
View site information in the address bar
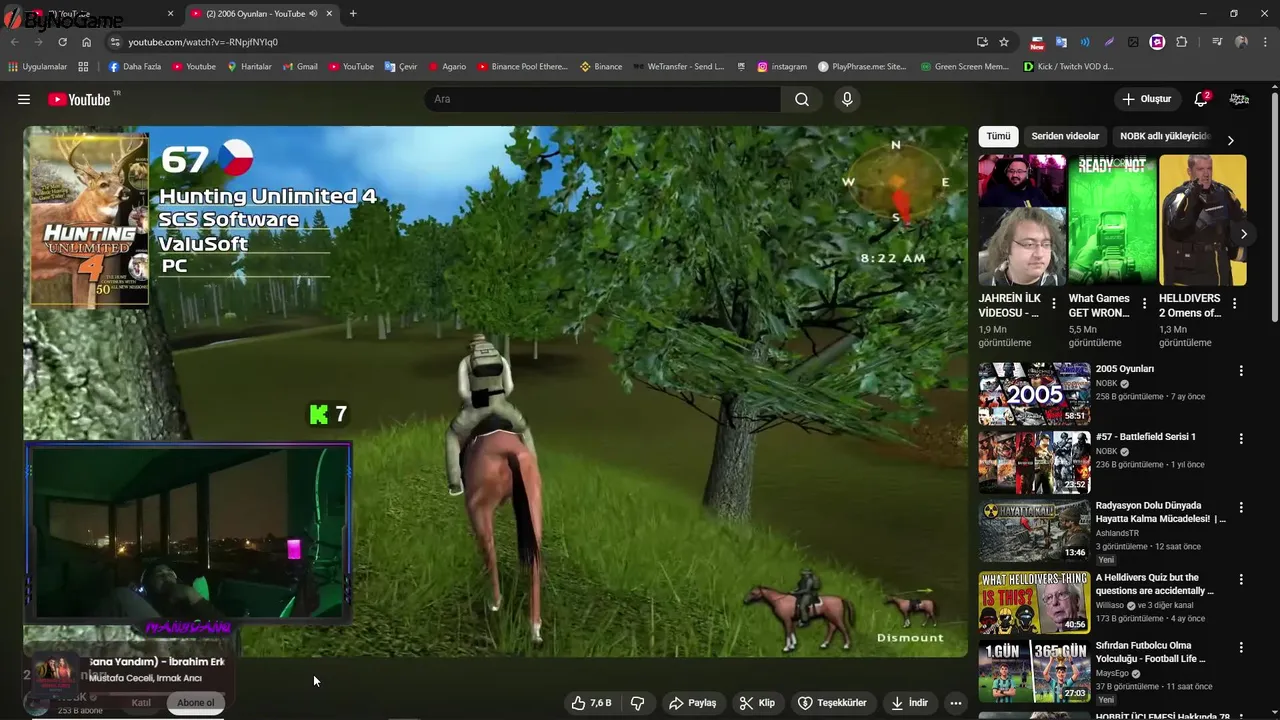pos(115,42)
